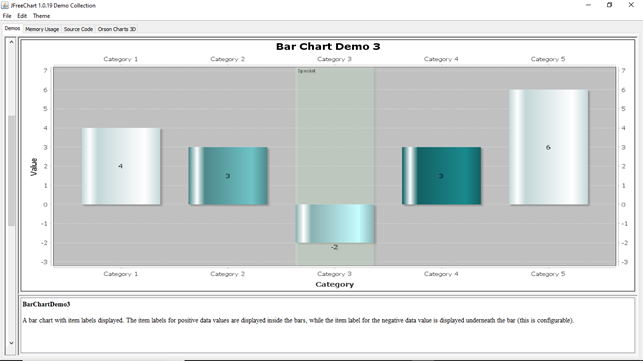This screenshot has height=361, width=643.
Task: Click the dark teal Category 4 bar
Action: 441,176
